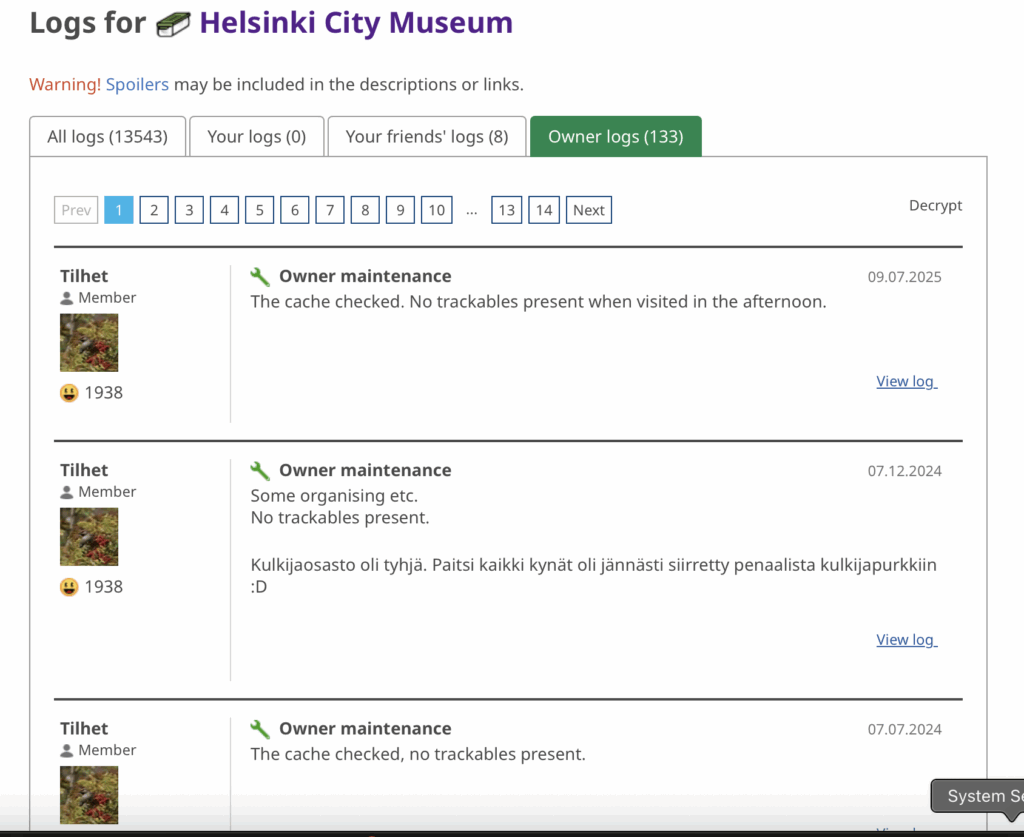Open the Helsinki City Museum cache link
1024x837 pixels.
[x=356, y=23]
